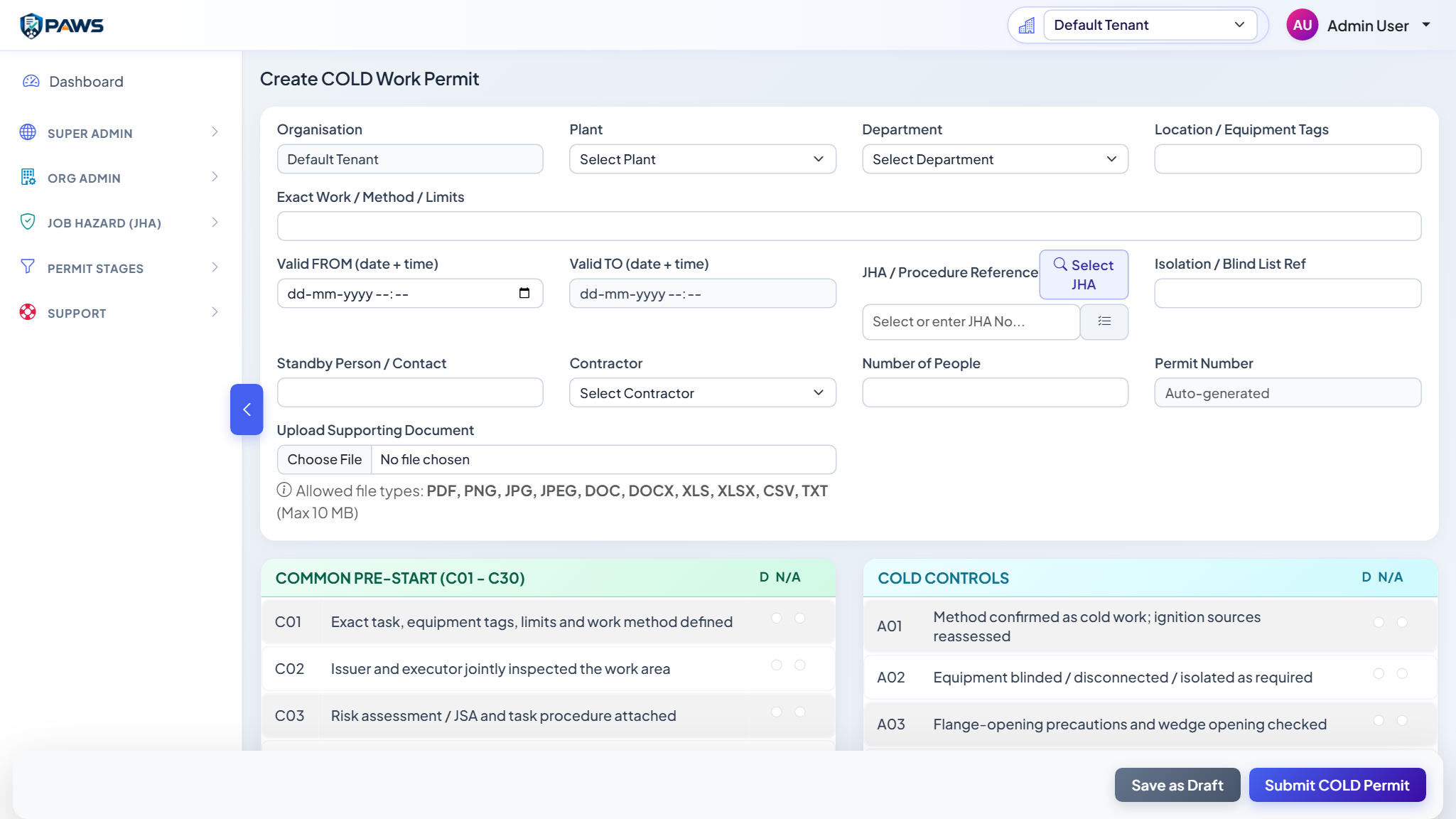Open the PERMIT STAGES menu
The image size is (1456, 819).
pos(121,268)
